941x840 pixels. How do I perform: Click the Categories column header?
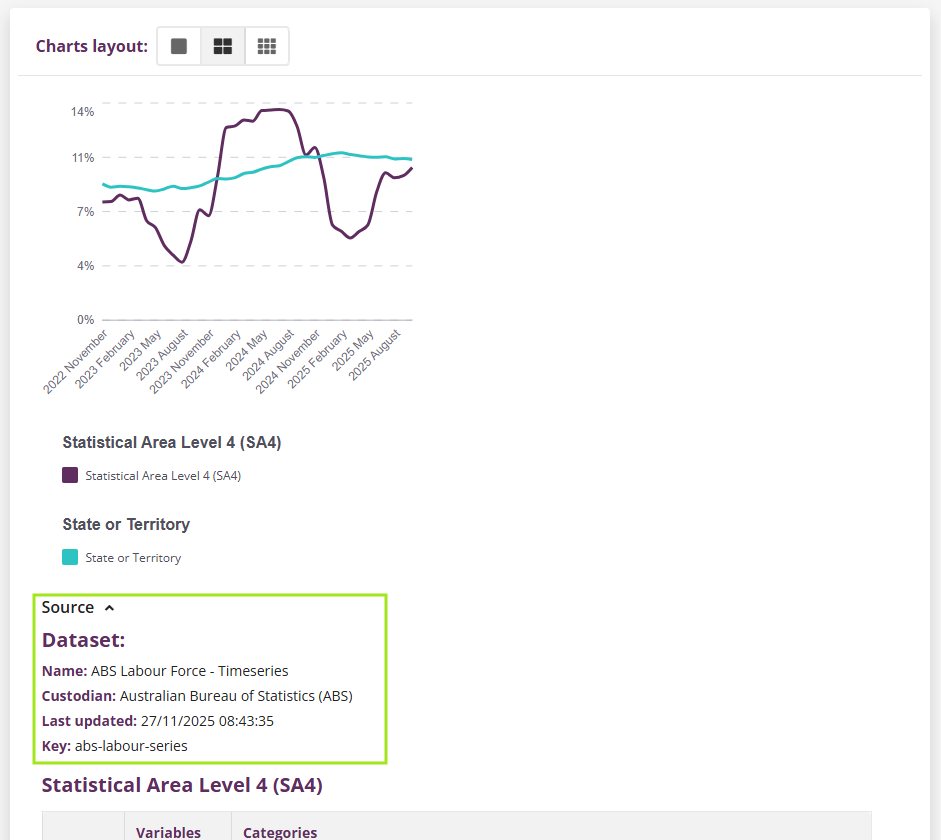click(x=280, y=832)
